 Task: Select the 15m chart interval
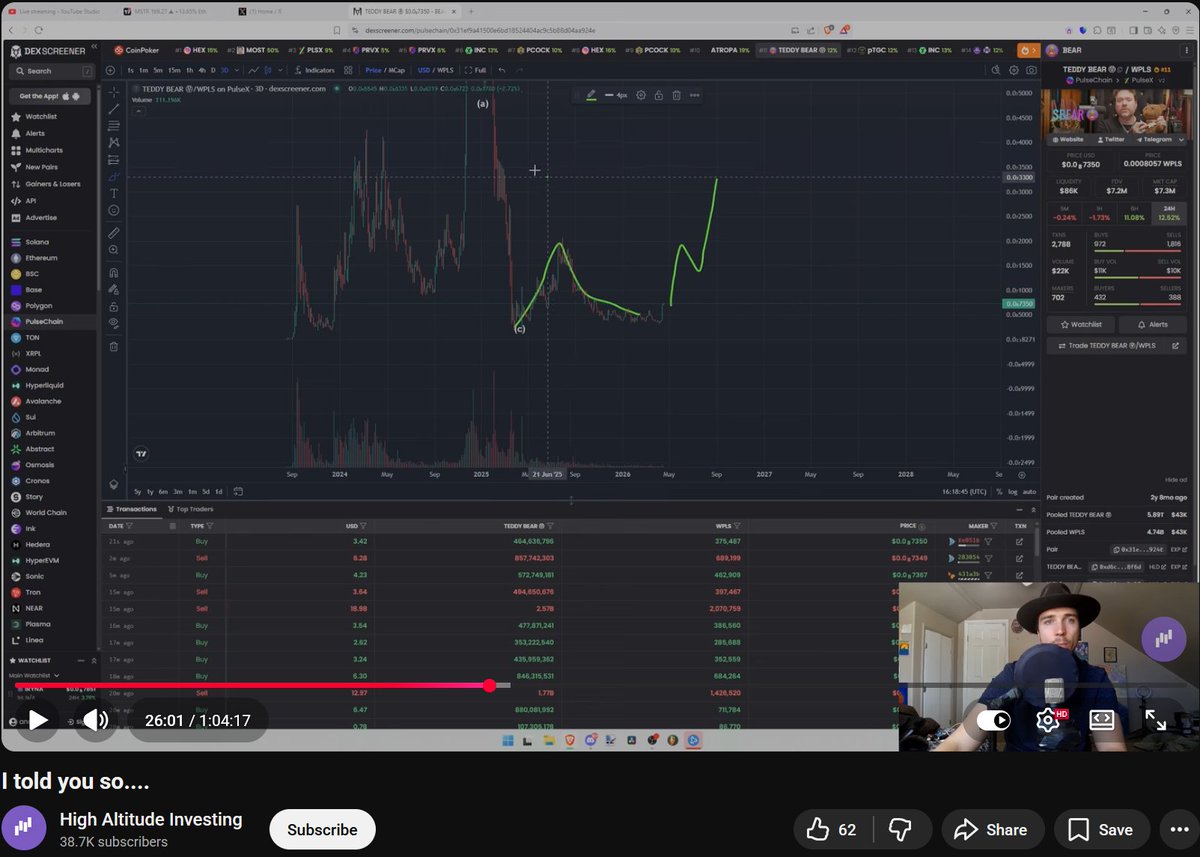(174, 71)
